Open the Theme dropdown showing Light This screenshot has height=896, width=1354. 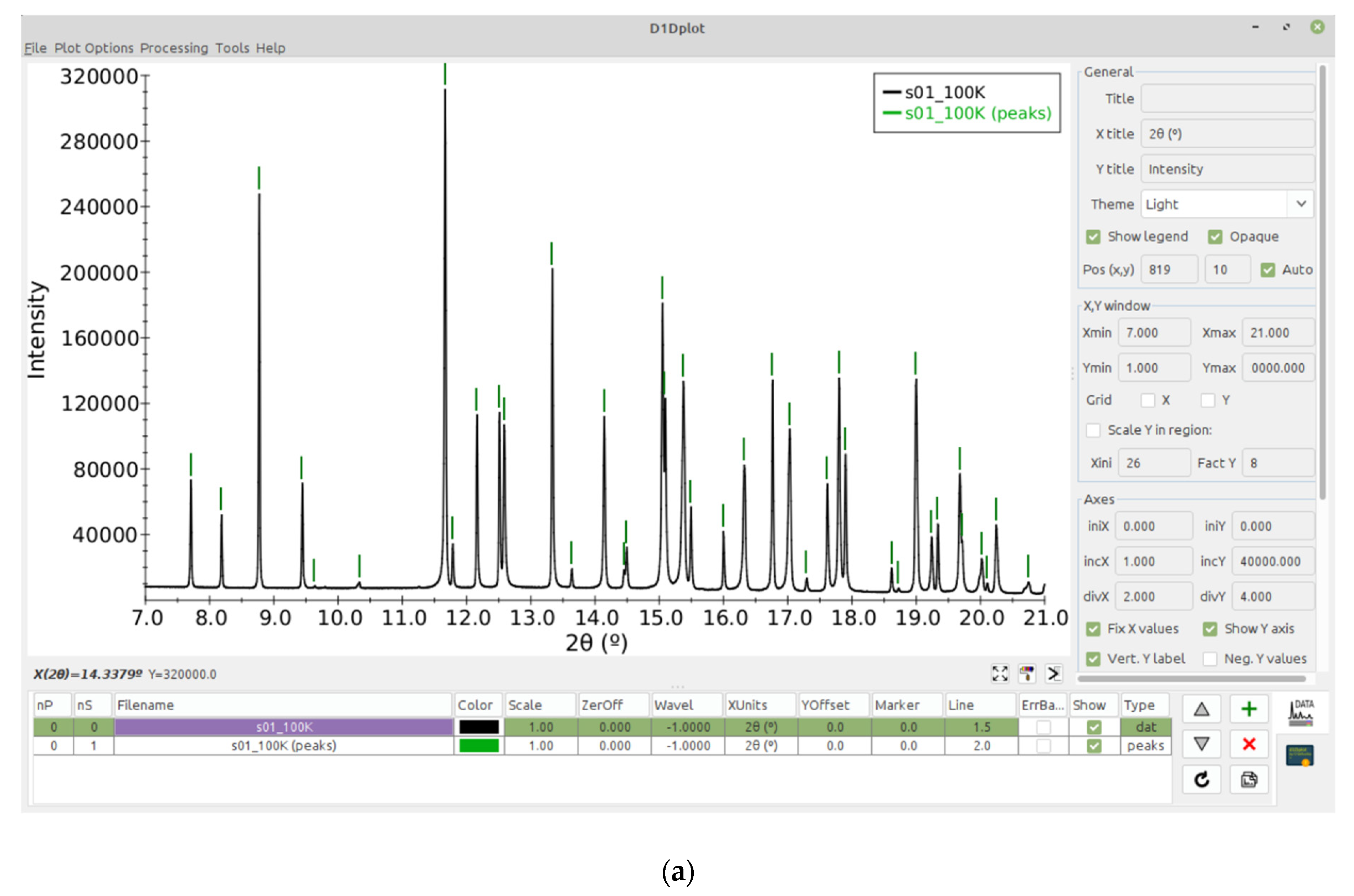1227,204
